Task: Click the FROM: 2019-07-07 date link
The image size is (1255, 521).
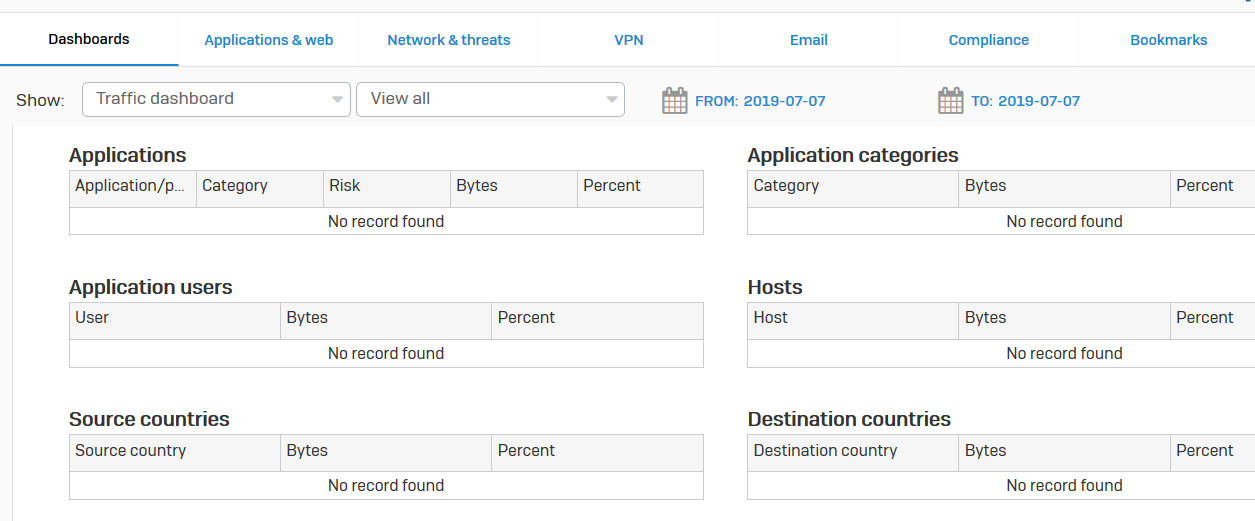Action: coord(760,101)
